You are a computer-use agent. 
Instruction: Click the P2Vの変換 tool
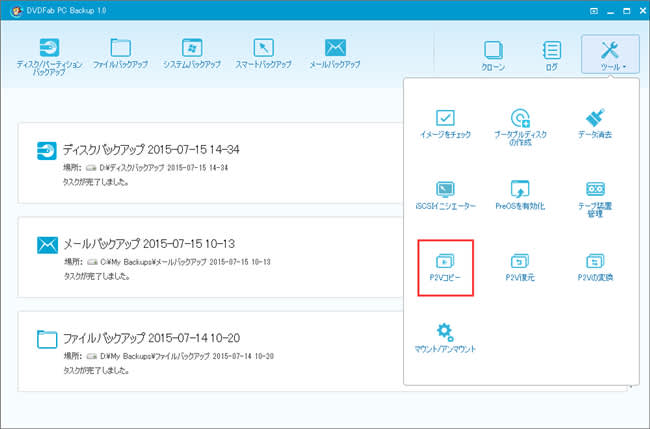[595, 267]
